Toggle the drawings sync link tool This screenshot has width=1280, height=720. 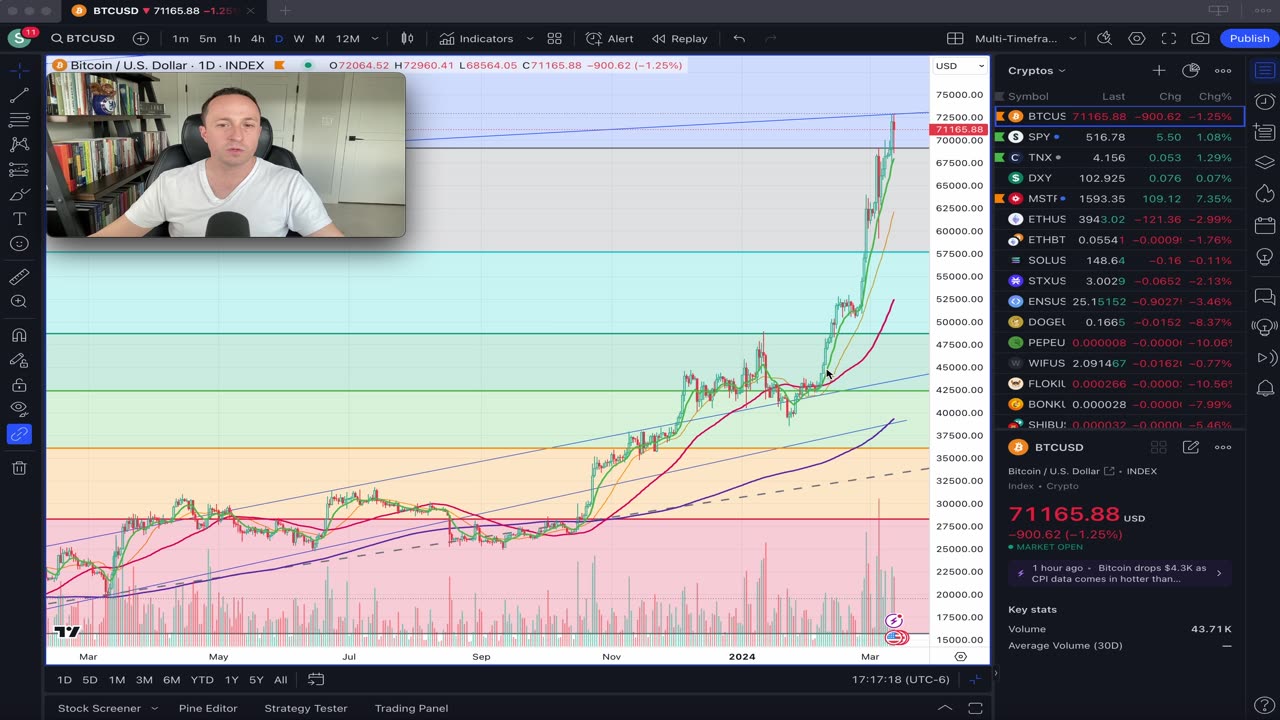click(x=19, y=434)
